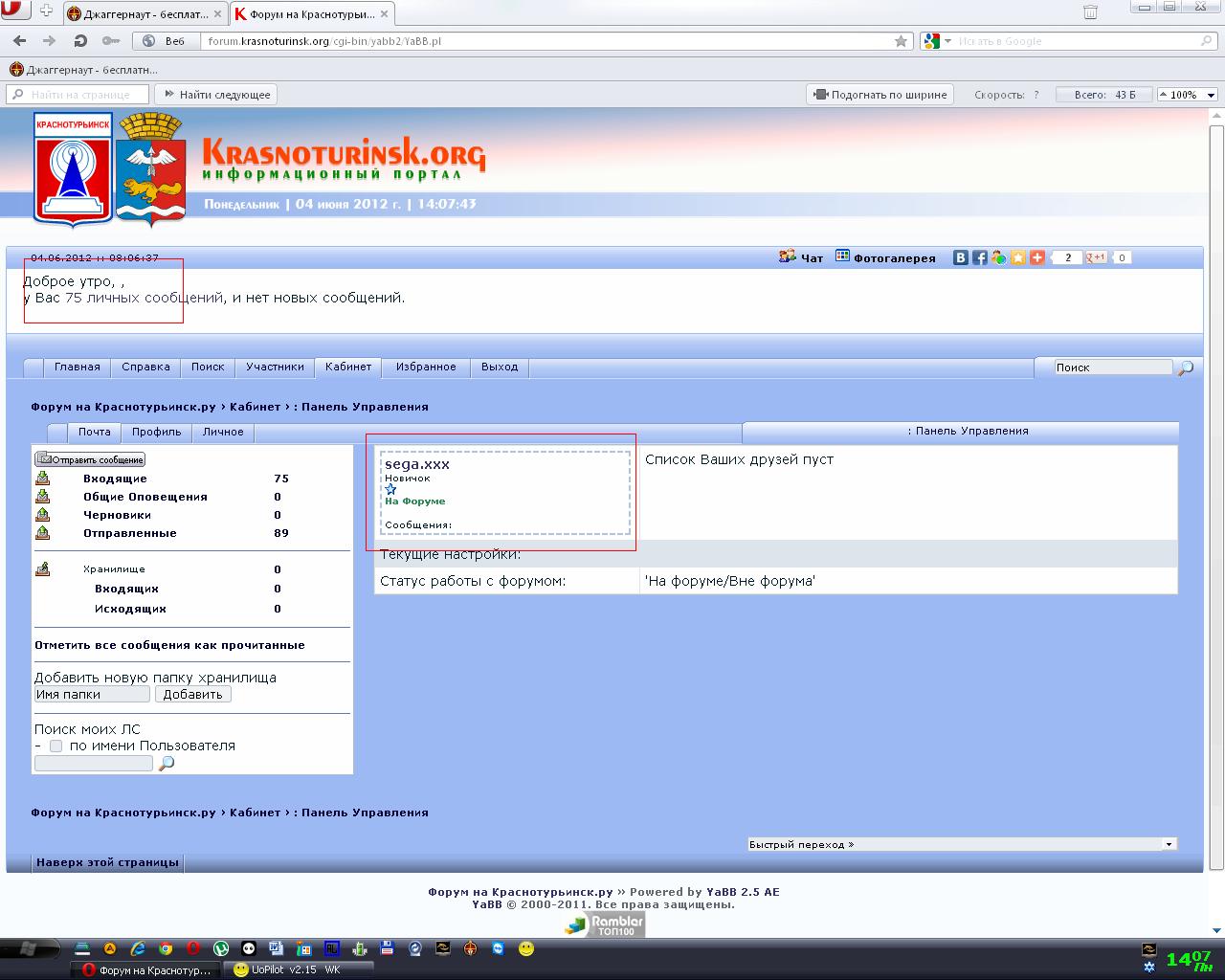Screen dimensions: 1225x980
Task: Click the Найти следующее button
Action: 217,95
